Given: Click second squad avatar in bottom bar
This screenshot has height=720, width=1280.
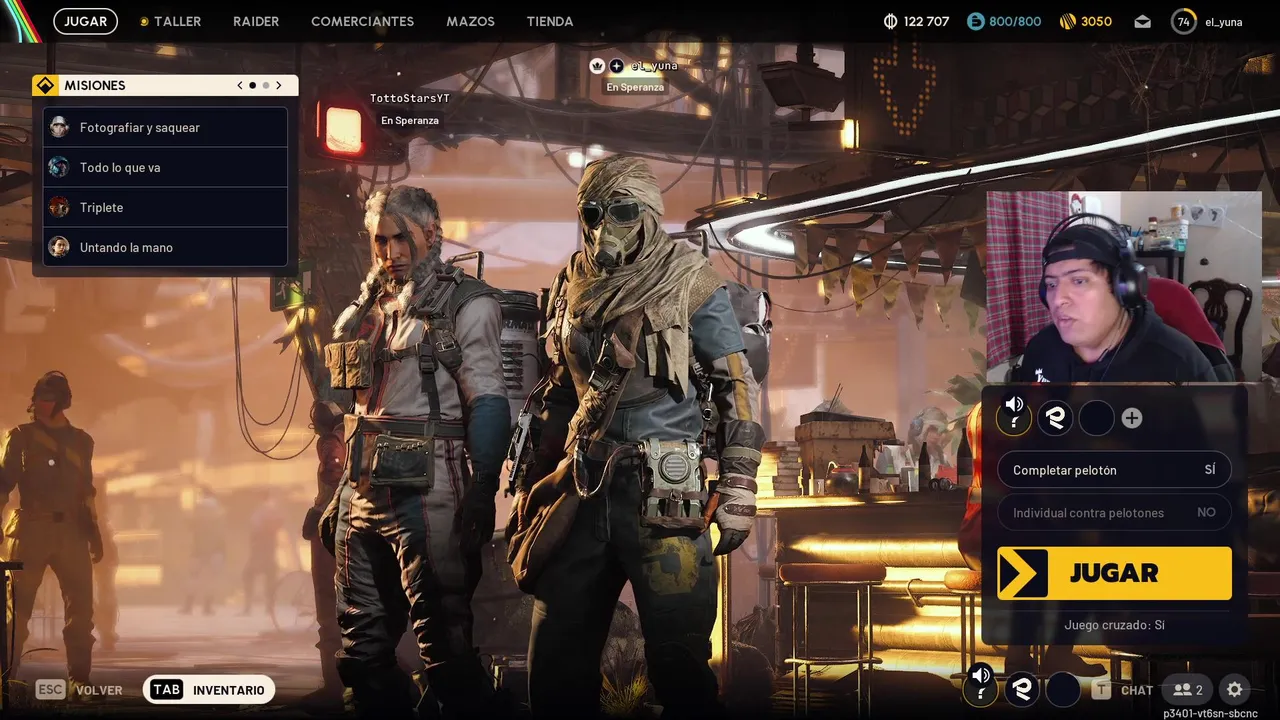Looking at the screenshot, I should pos(1022,688).
